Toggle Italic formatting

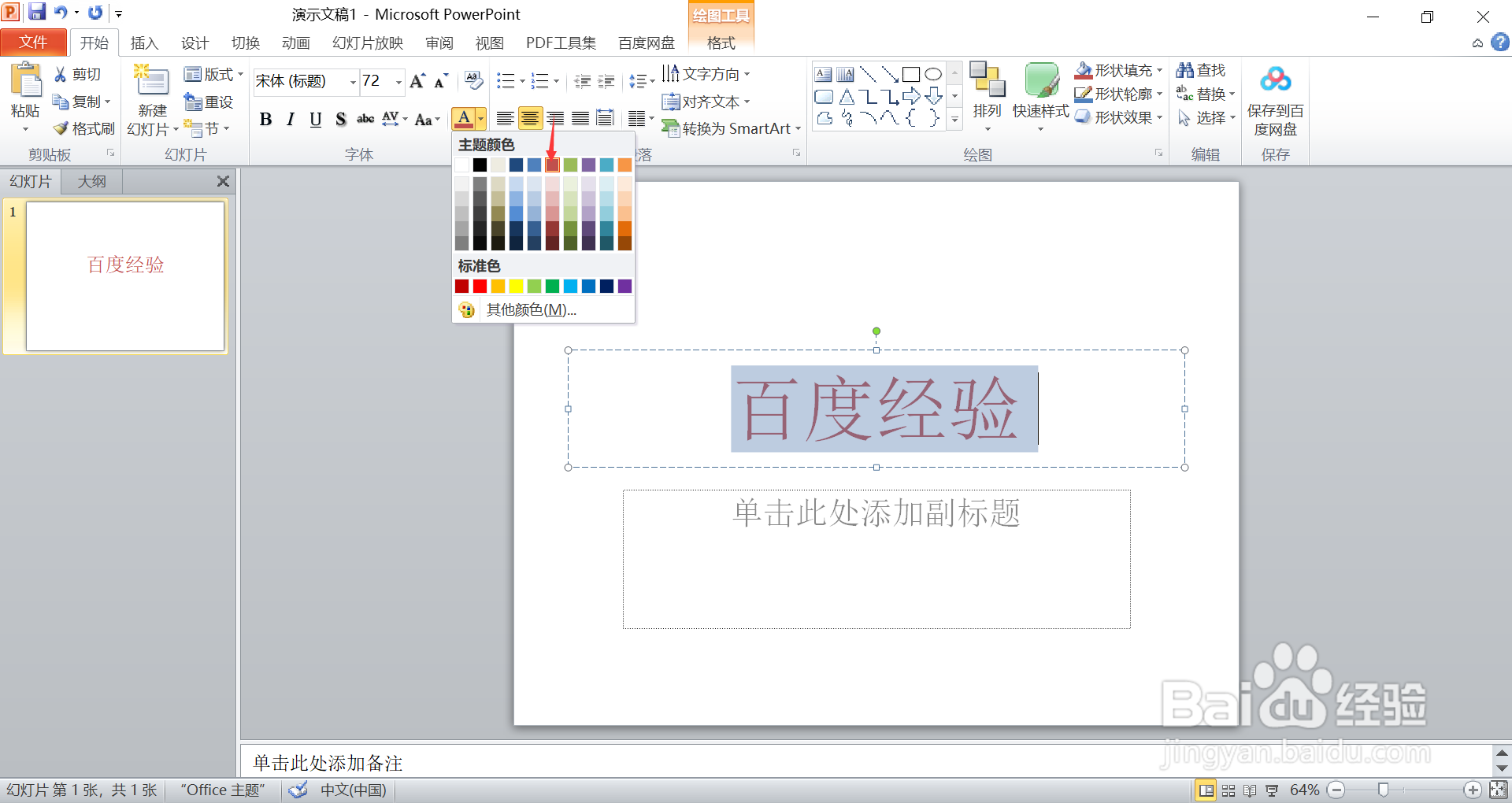click(291, 120)
